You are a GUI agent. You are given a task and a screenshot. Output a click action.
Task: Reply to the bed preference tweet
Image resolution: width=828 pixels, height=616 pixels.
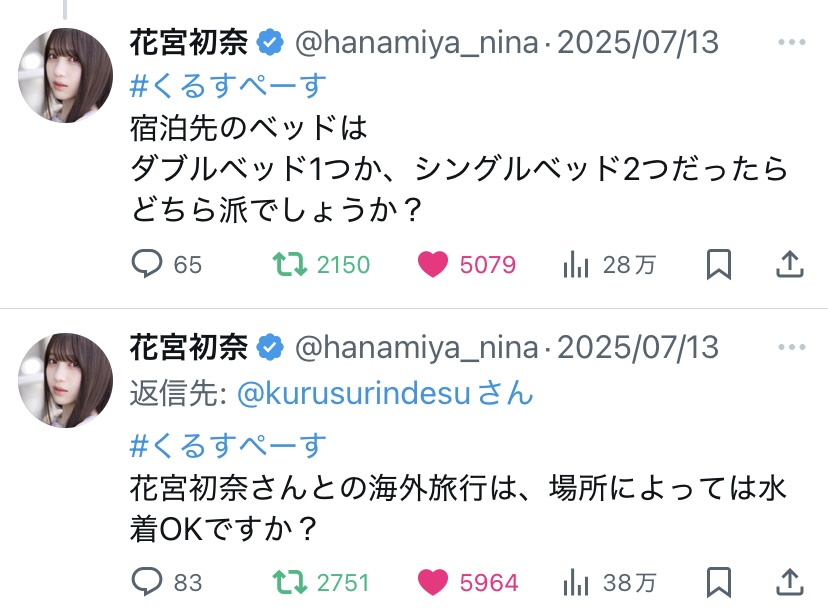coord(148,264)
